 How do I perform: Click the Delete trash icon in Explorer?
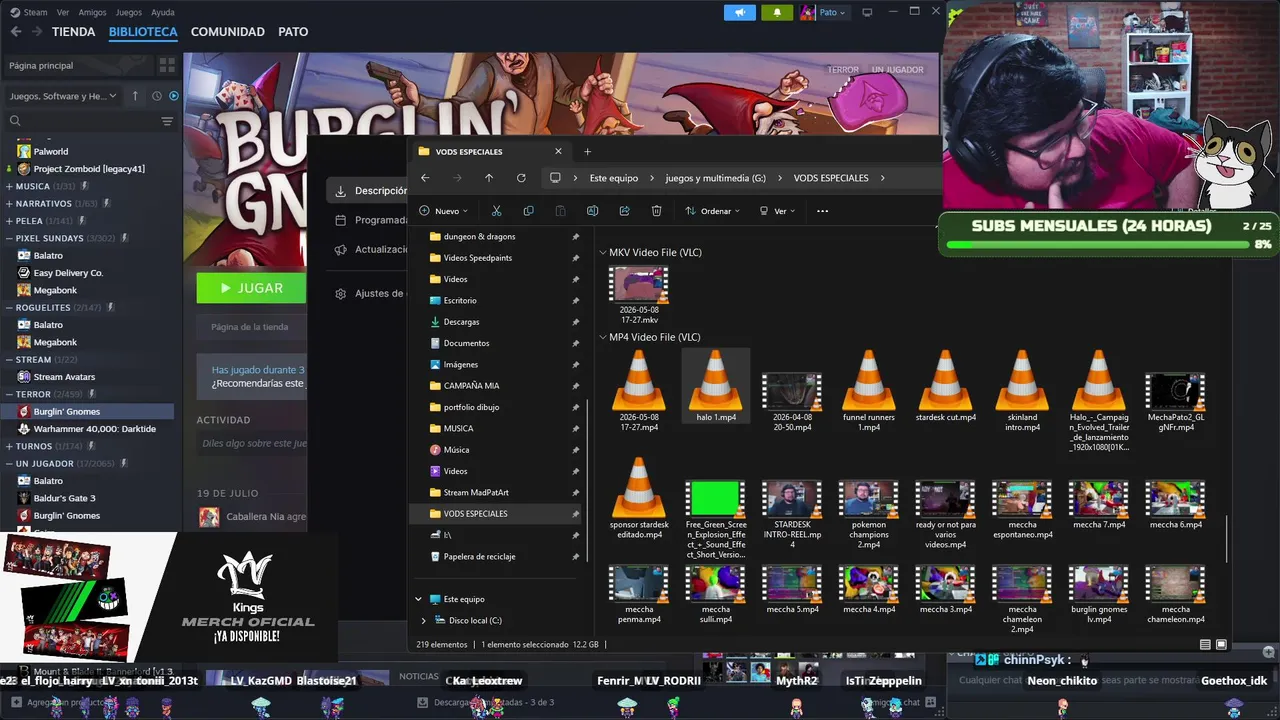pyautogui.click(x=656, y=211)
